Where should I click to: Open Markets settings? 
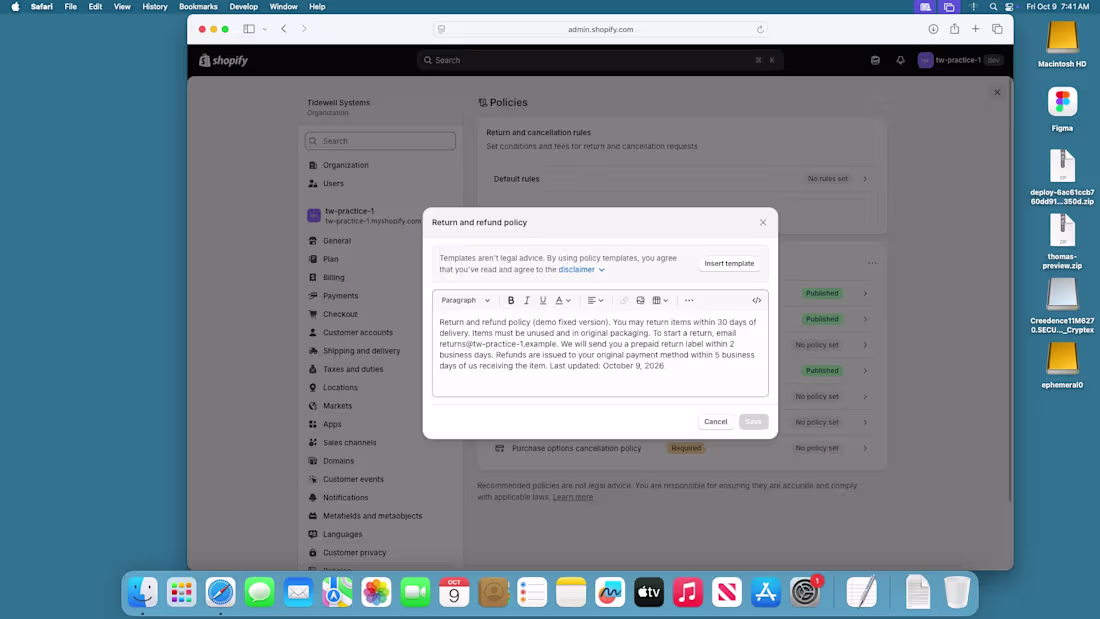click(x=337, y=406)
